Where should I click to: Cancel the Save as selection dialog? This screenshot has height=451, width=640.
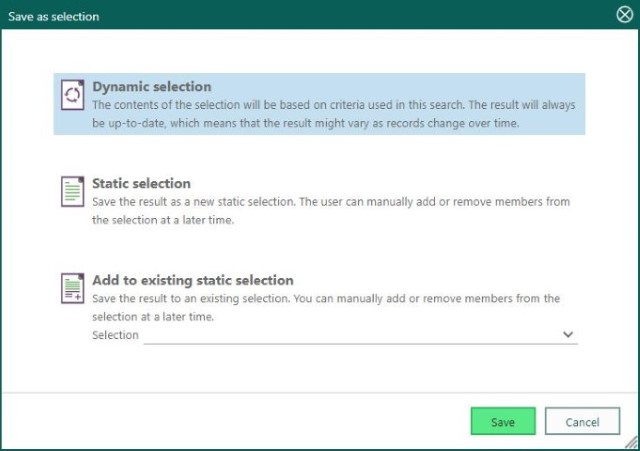(582, 422)
